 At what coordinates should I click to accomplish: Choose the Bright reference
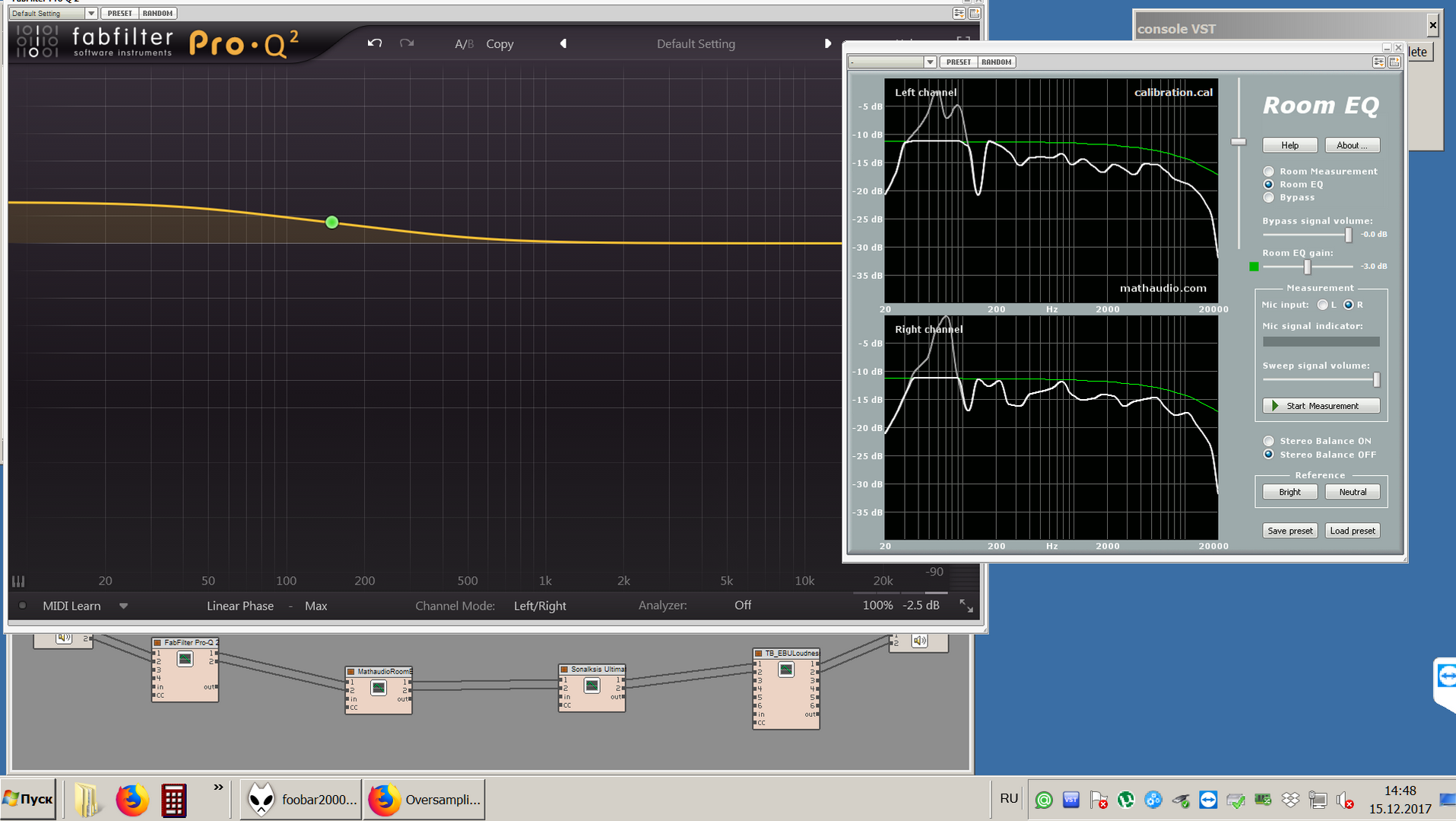1289,492
